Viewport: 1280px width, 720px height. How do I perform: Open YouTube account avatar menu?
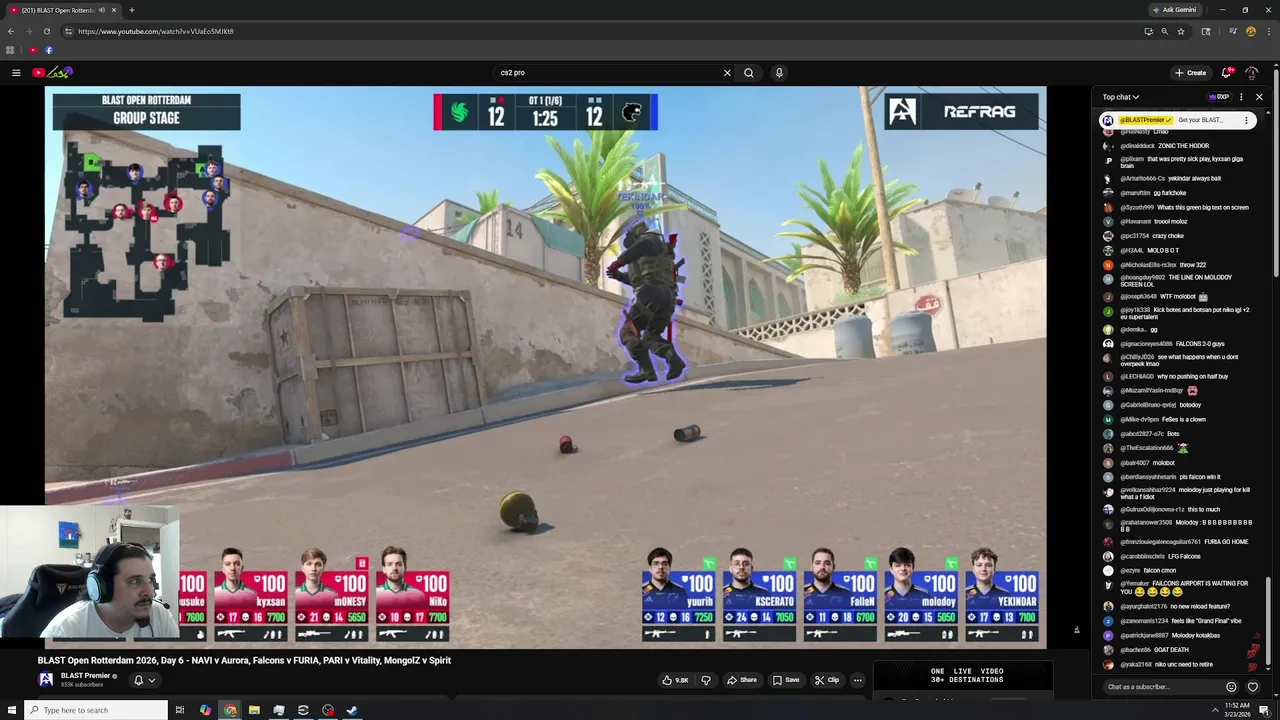1251,72
